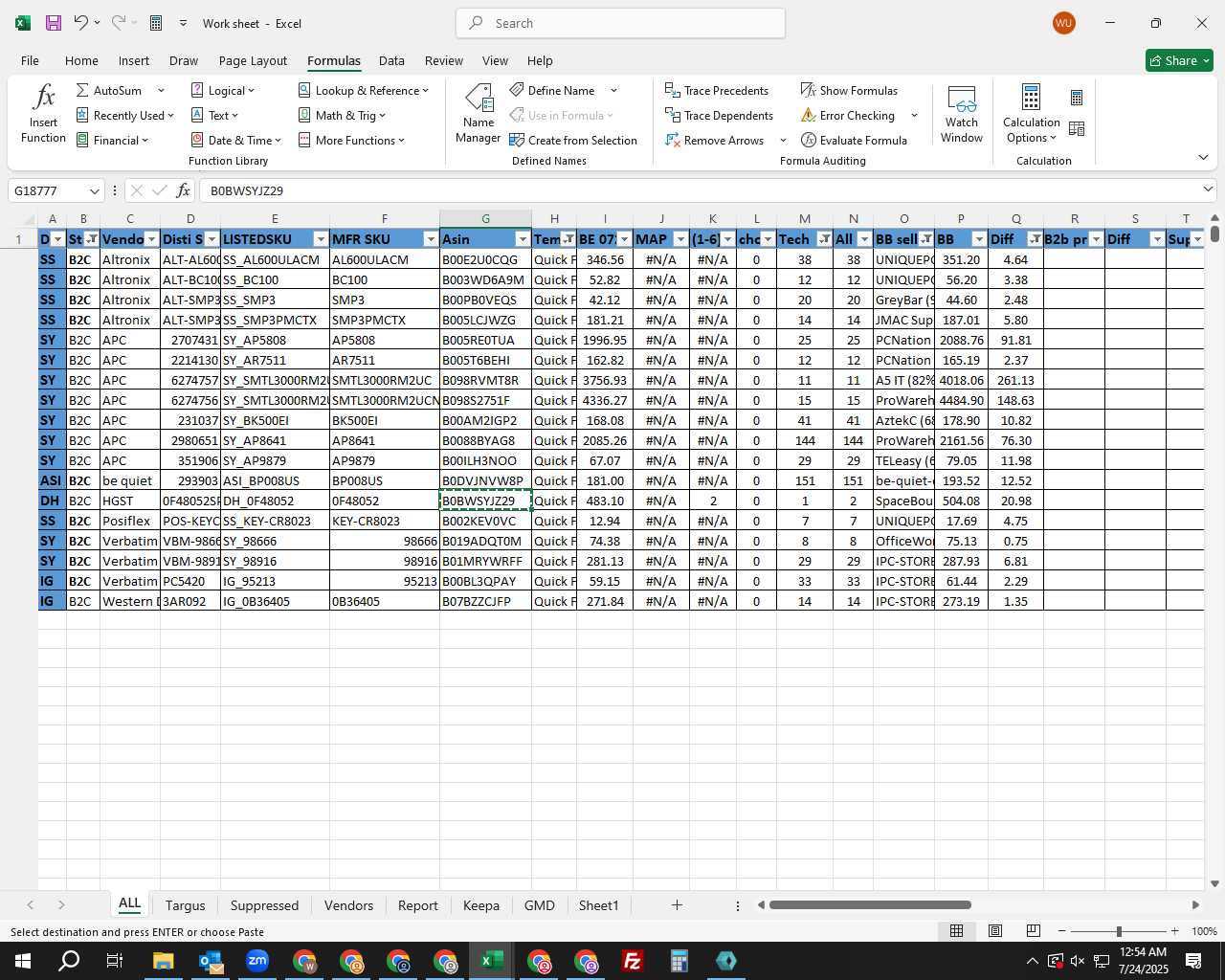Open the Insert tab

134,60
